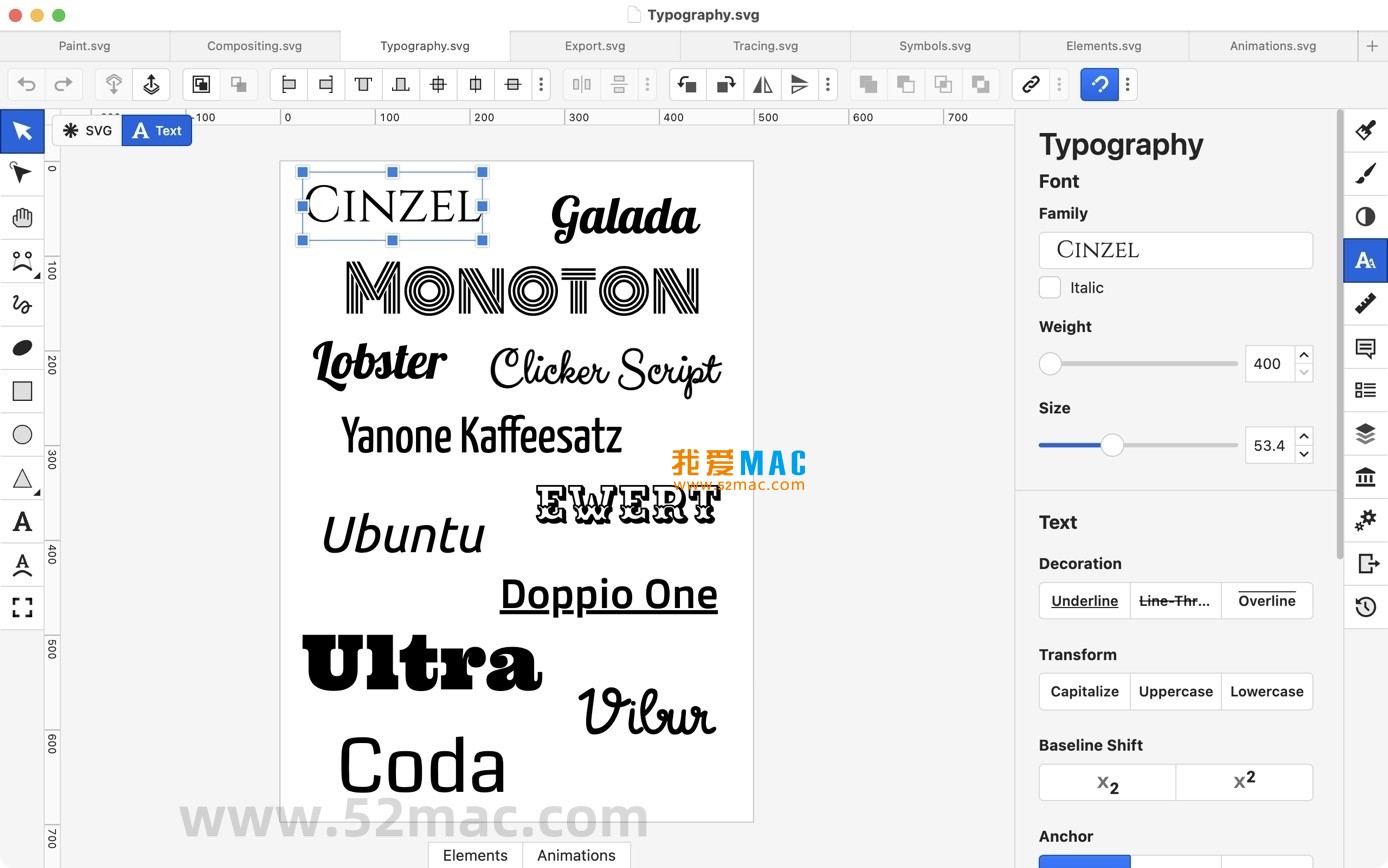This screenshot has width=1388, height=868.
Task: Open the Generators gears panel
Action: [1365, 520]
